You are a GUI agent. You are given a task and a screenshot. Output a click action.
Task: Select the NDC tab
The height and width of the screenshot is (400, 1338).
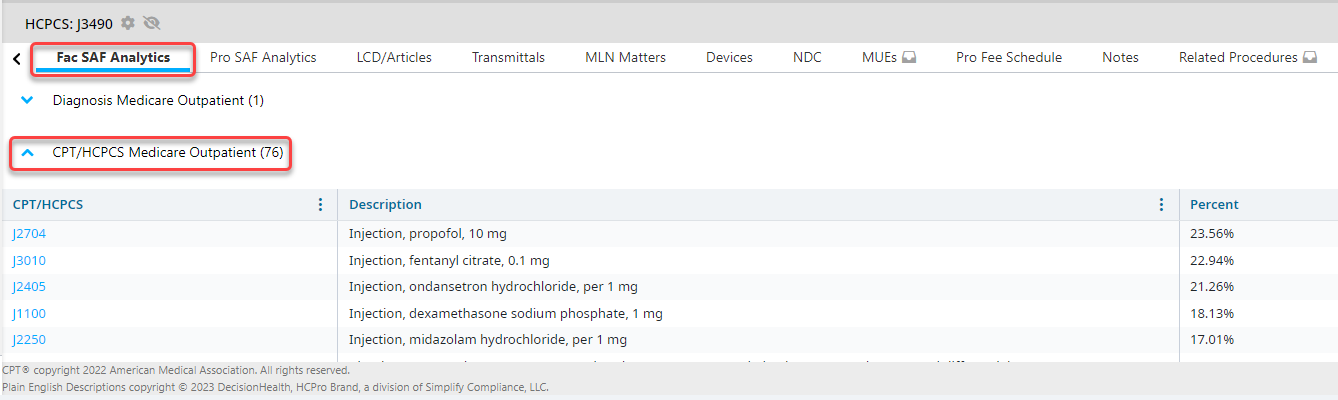(807, 58)
